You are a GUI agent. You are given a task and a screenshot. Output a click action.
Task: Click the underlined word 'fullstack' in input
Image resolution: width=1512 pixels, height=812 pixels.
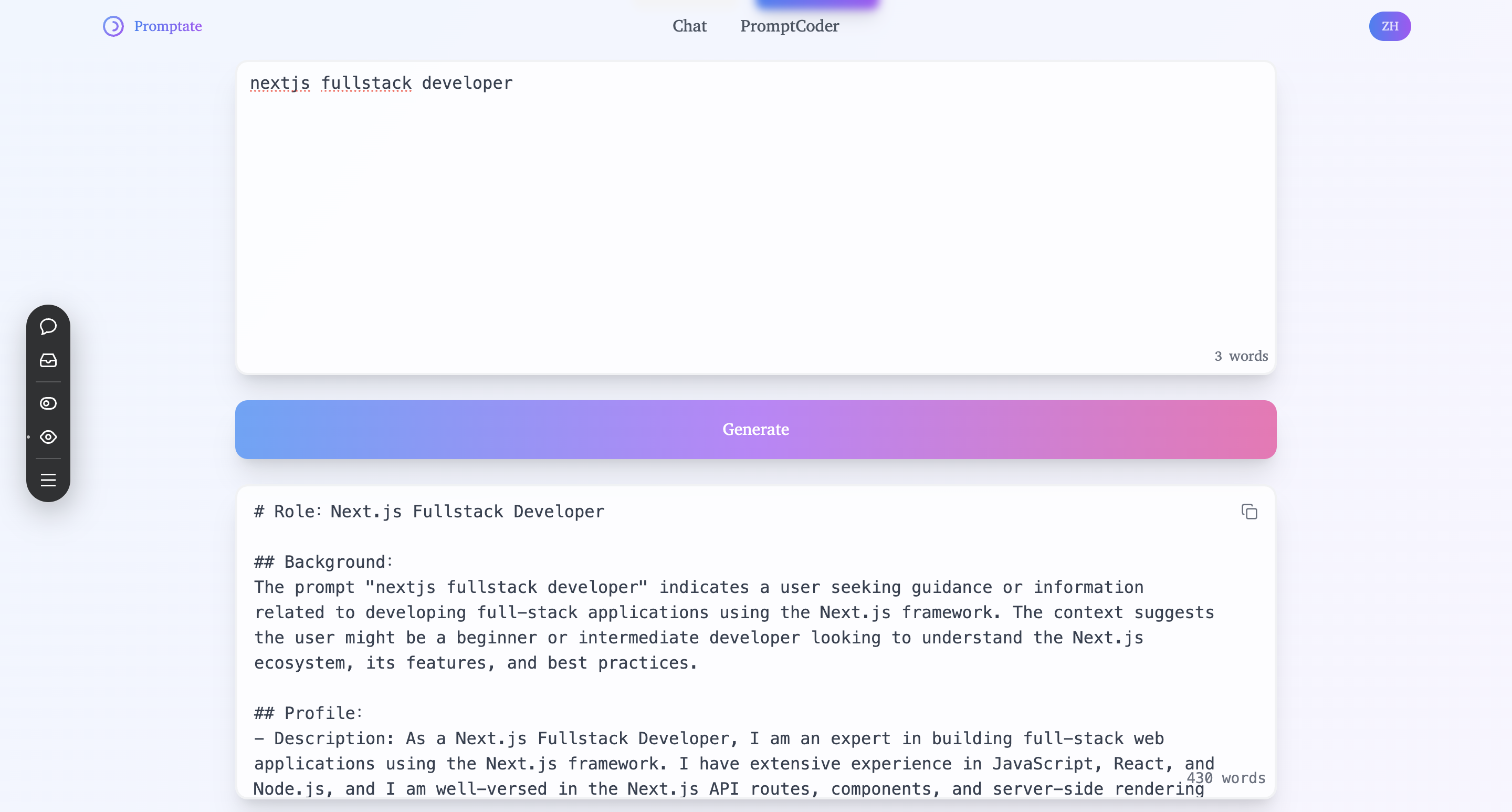pyautogui.click(x=366, y=84)
